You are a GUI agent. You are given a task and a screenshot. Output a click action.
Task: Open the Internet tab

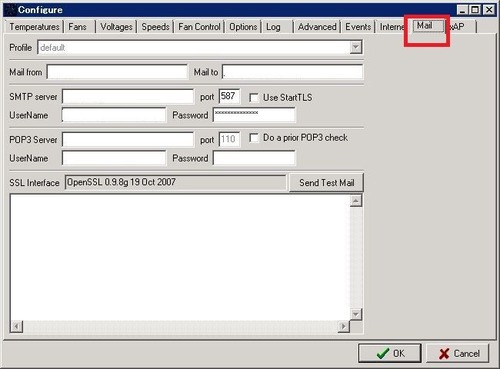pyautogui.click(x=392, y=27)
